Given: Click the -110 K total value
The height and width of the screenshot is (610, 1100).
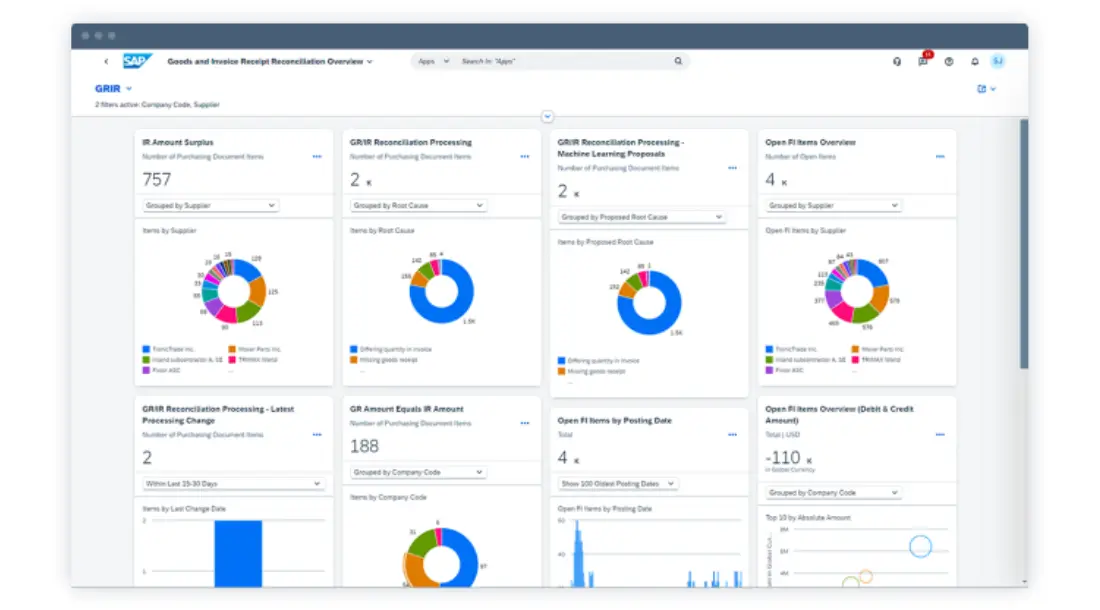Looking at the screenshot, I should (789, 459).
